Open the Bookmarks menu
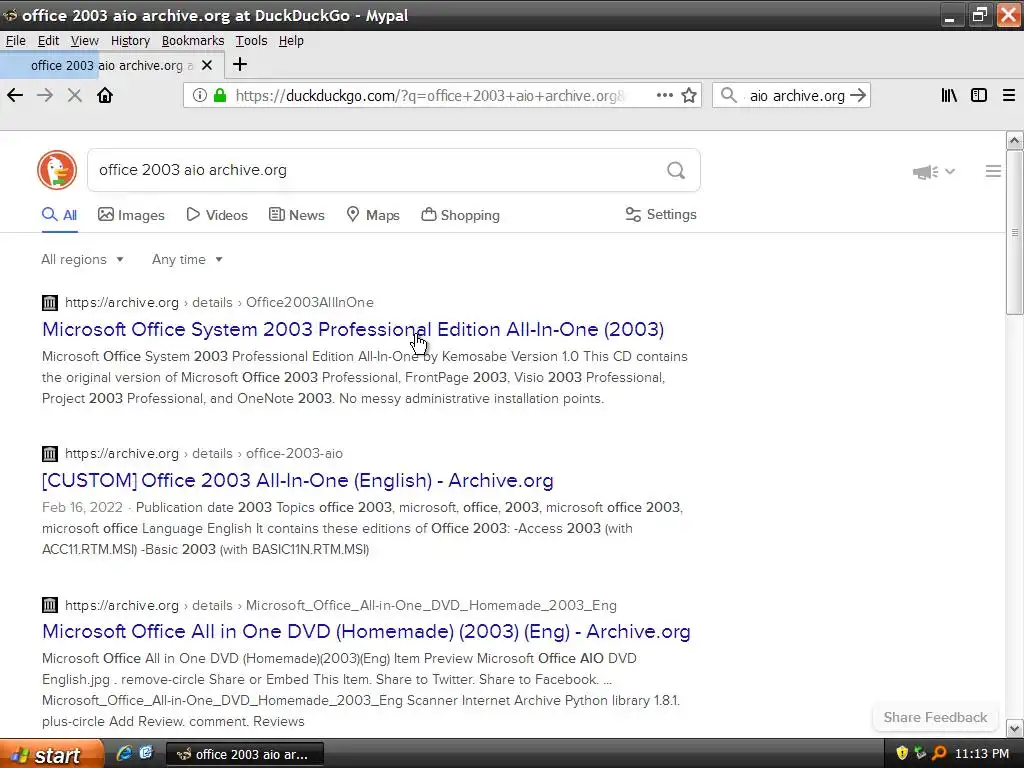 point(193,40)
